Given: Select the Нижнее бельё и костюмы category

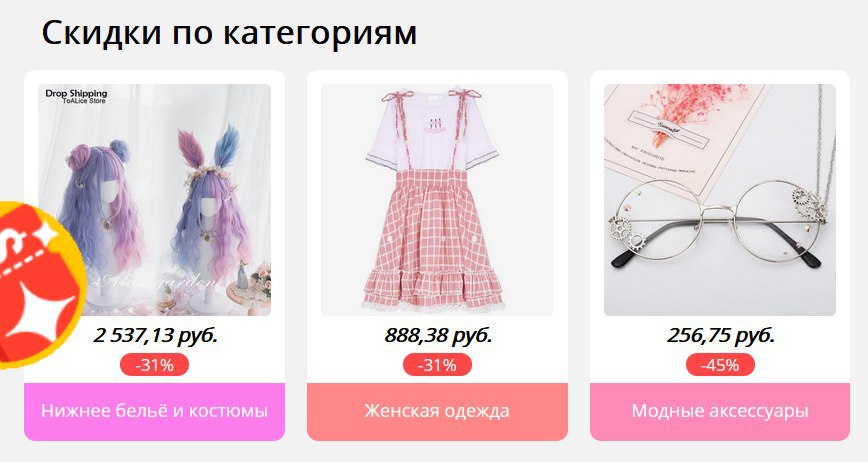Looking at the screenshot, I should pos(154,411).
